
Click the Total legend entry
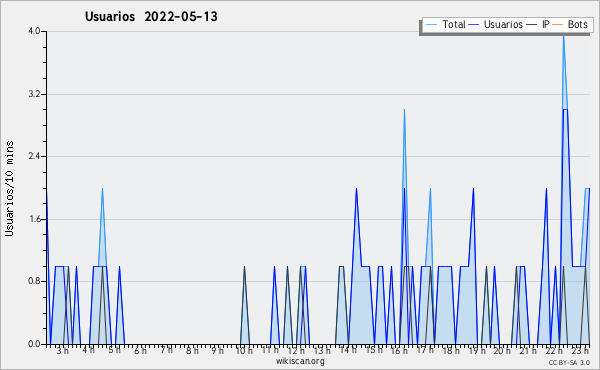coord(445,24)
